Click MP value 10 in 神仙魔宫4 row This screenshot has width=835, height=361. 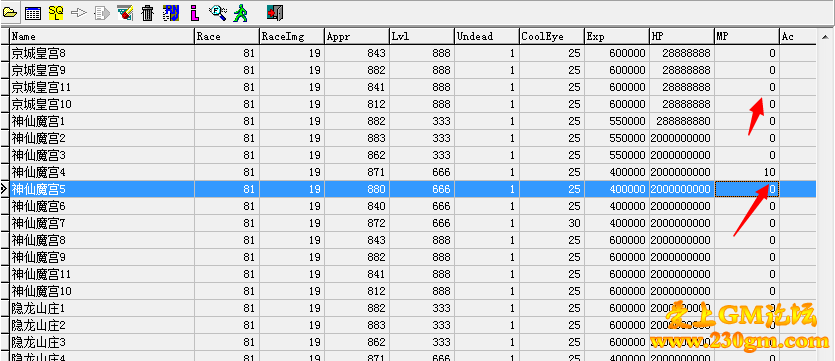747,173
